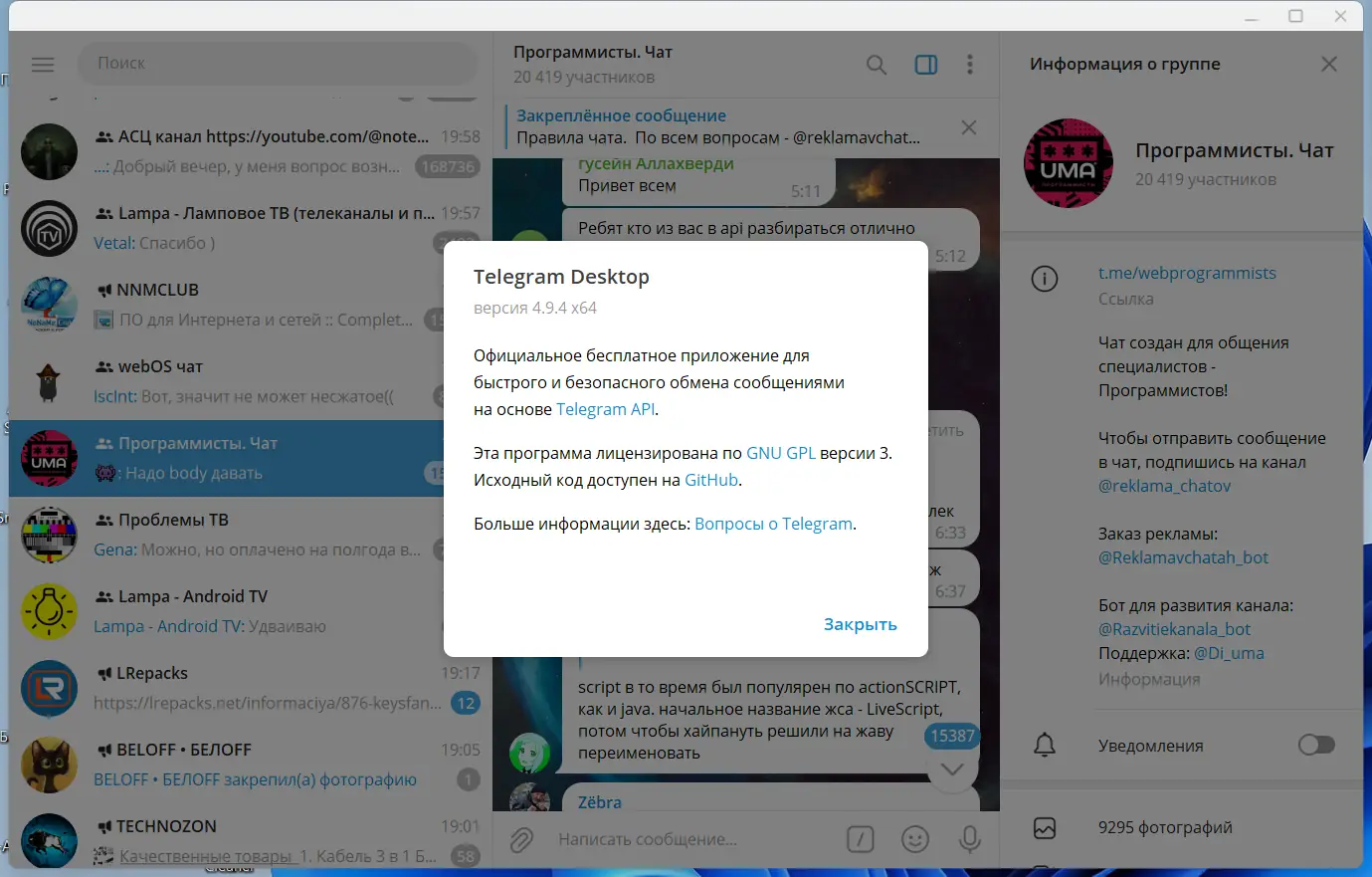
Task: Close the Telegram Desktop dialog via Закрыть
Action: (x=861, y=624)
